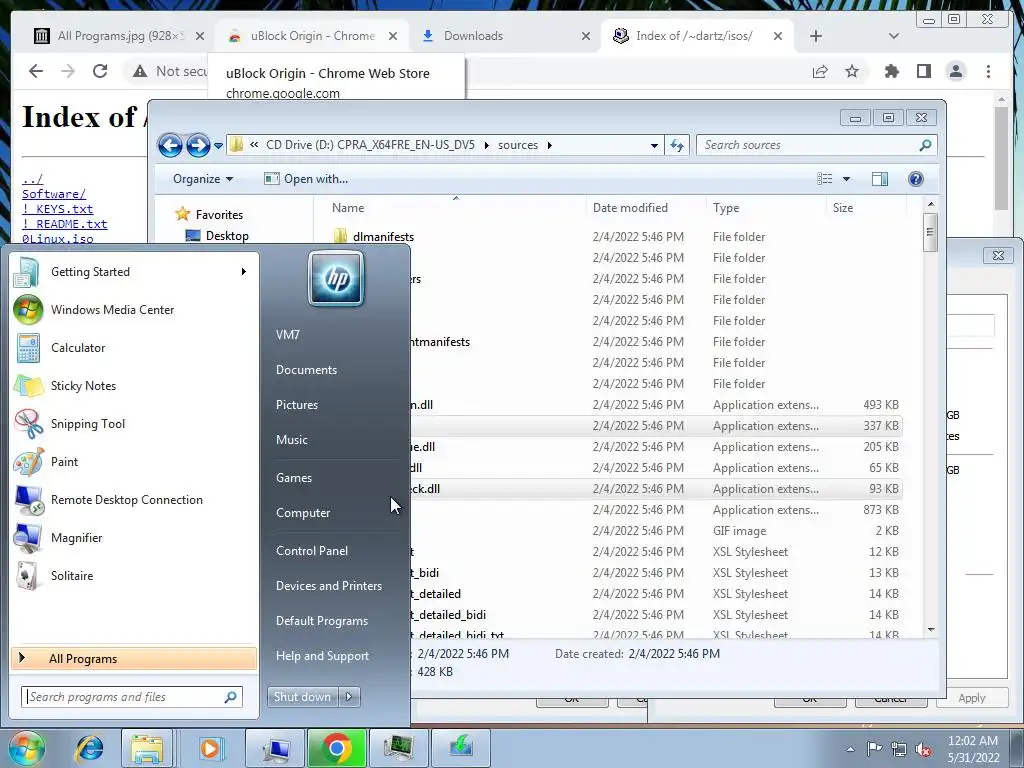This screenshot has height=768, width=1024.
Task: Share this page from Chrome toolbar
Action: (820, 71)
